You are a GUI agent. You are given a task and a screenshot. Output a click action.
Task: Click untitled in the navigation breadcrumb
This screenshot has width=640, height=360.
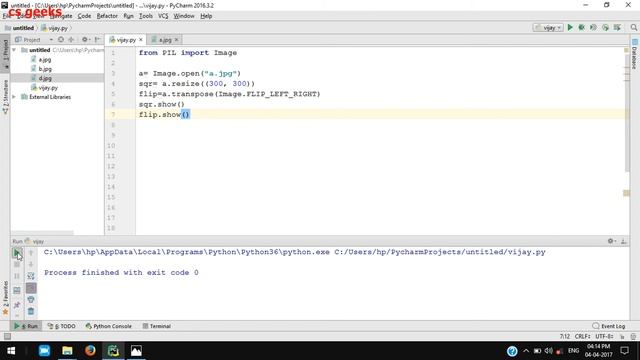(20, 28)
